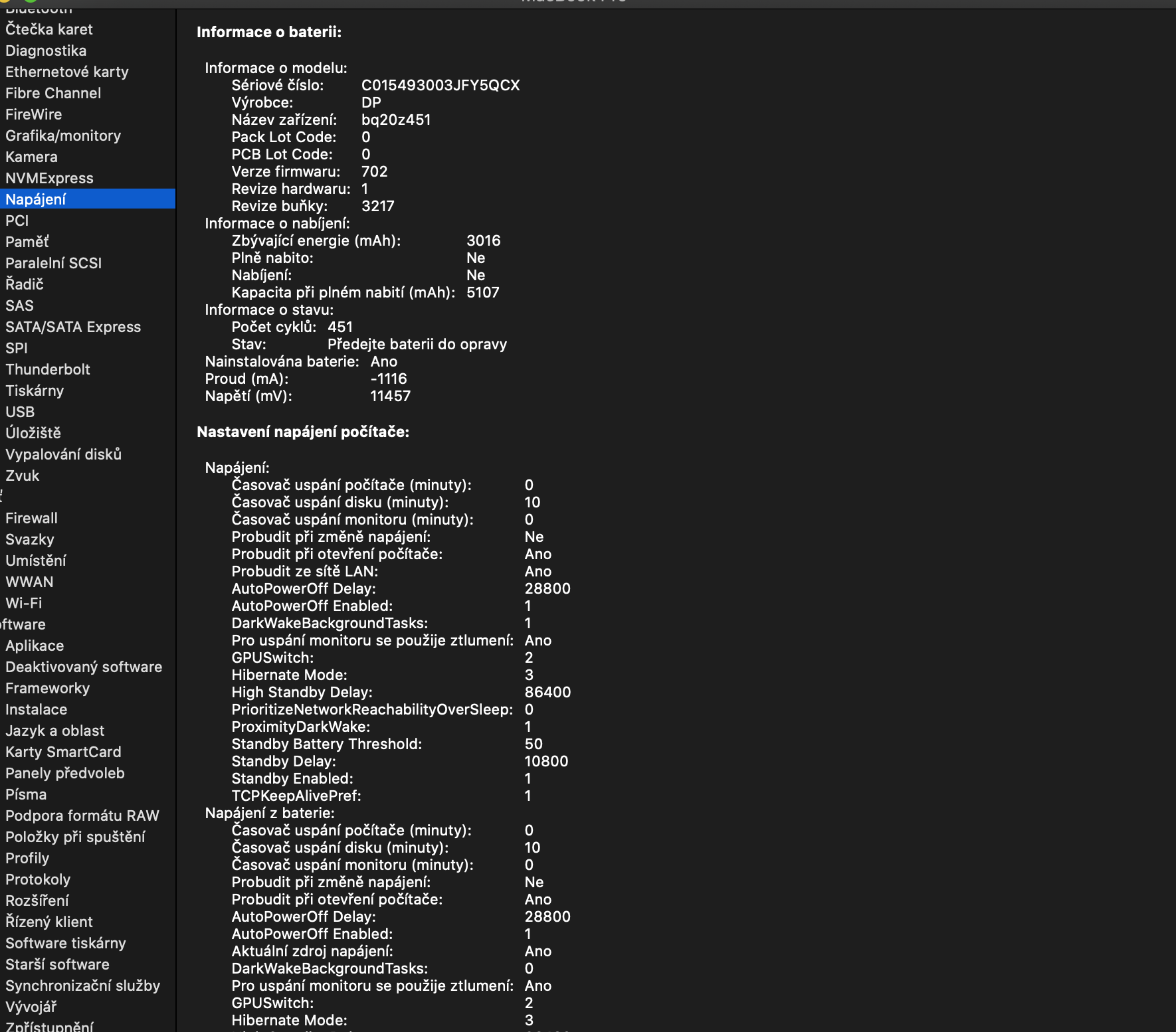Select Wi-Fi under network section
Viewport: 1176px width, 1032px height.
24,603
